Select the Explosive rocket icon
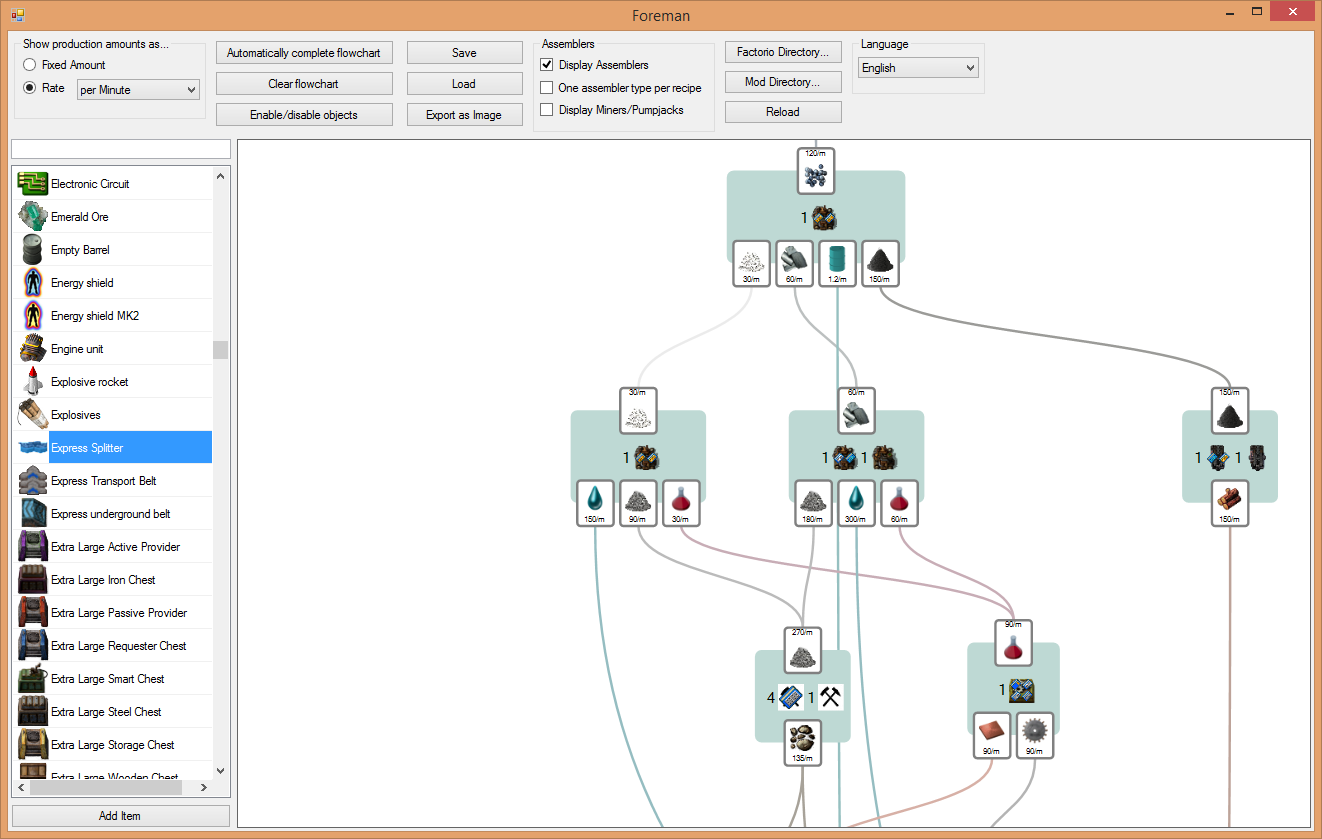1322x839 pixels. (x=33, y=382)
